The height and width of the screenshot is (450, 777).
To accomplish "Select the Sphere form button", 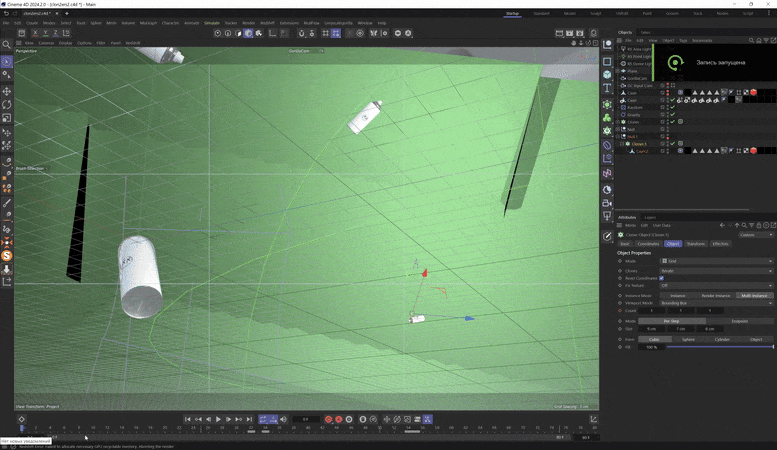I will tap(688, 339).
